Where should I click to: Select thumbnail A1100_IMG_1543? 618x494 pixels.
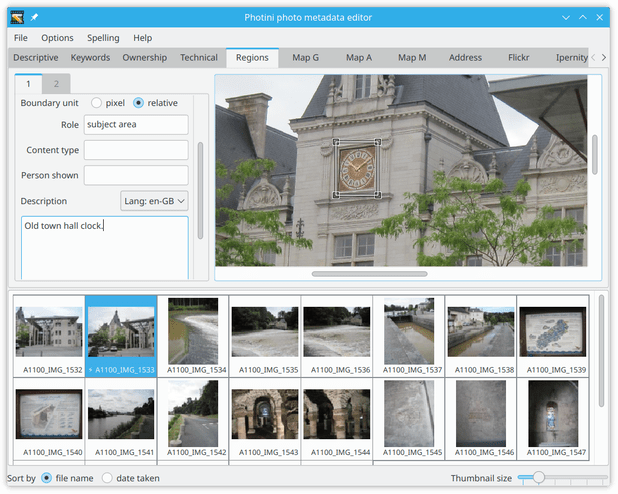[265, 419]
